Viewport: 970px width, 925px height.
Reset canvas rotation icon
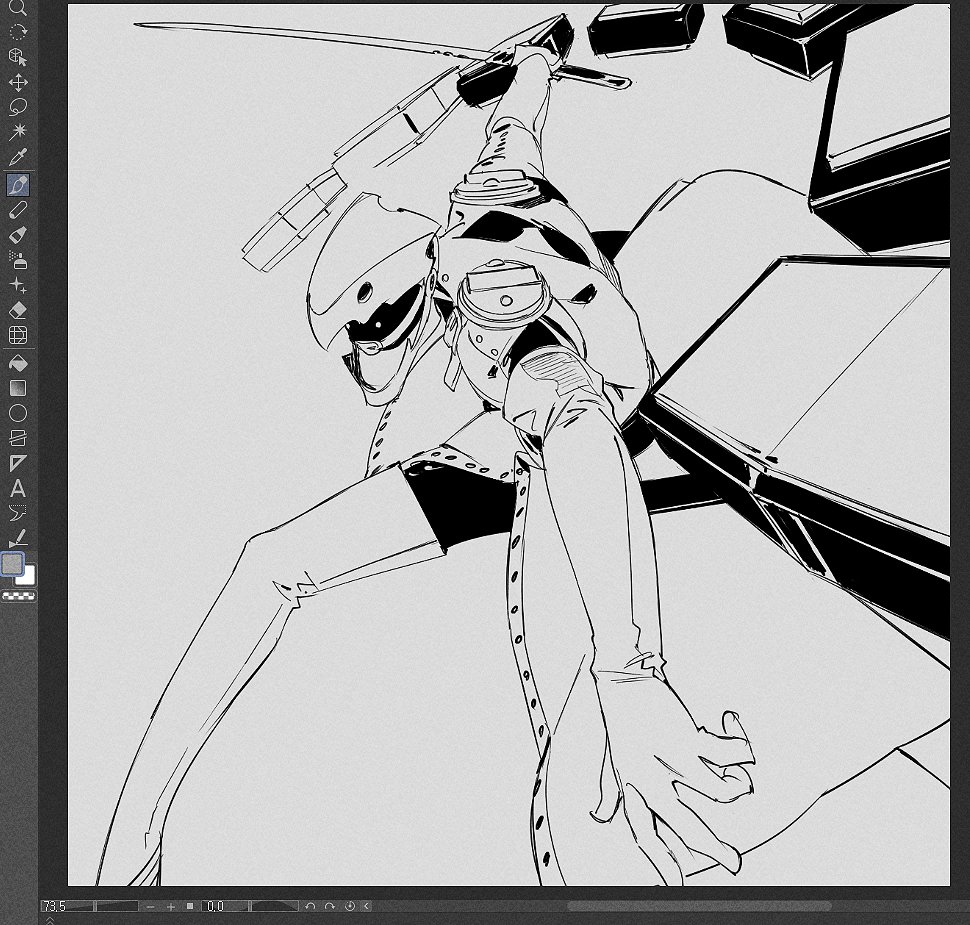(x=350, y=906)
